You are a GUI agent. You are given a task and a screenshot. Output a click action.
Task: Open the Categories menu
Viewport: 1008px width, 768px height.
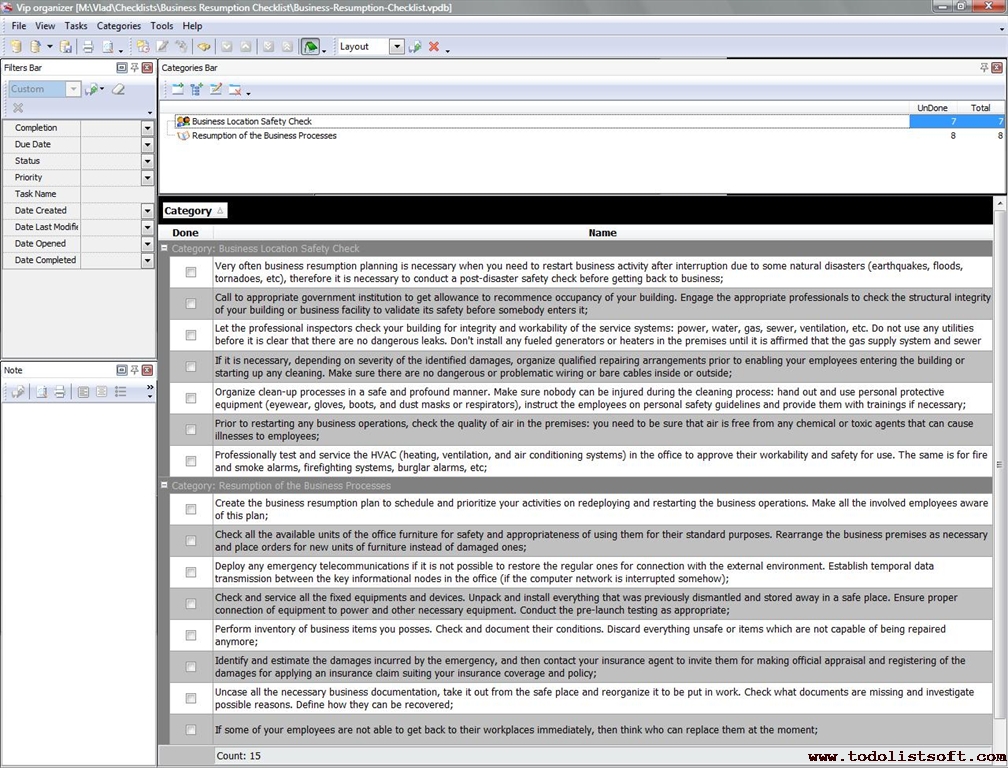coord(118,26)
